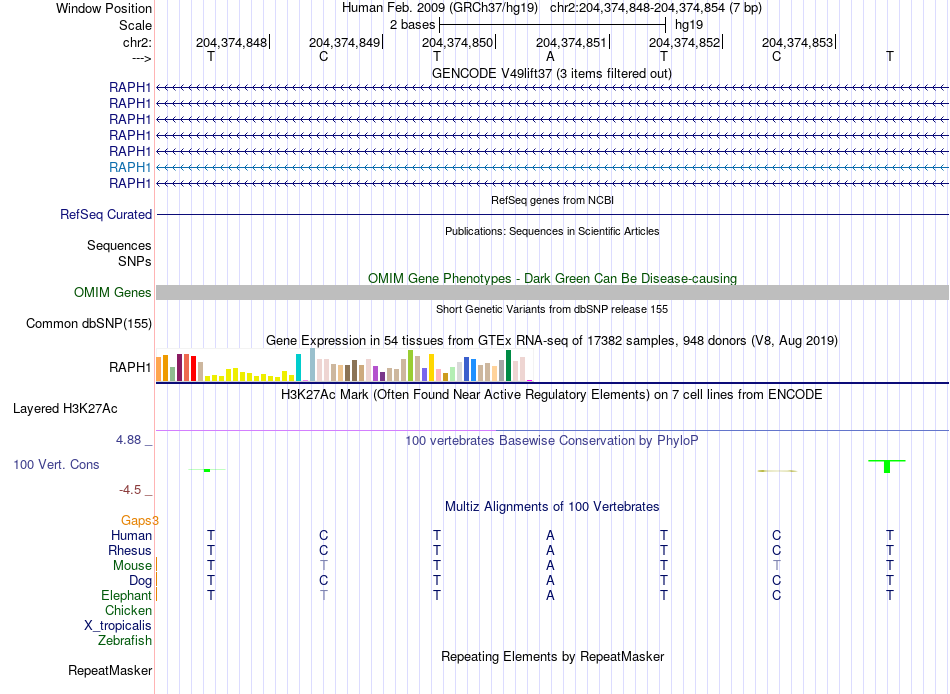Screen dimensions: 950x694
Task: Click position marker 204,374,849
Action: pyautogui.click(x=345, y=42)
